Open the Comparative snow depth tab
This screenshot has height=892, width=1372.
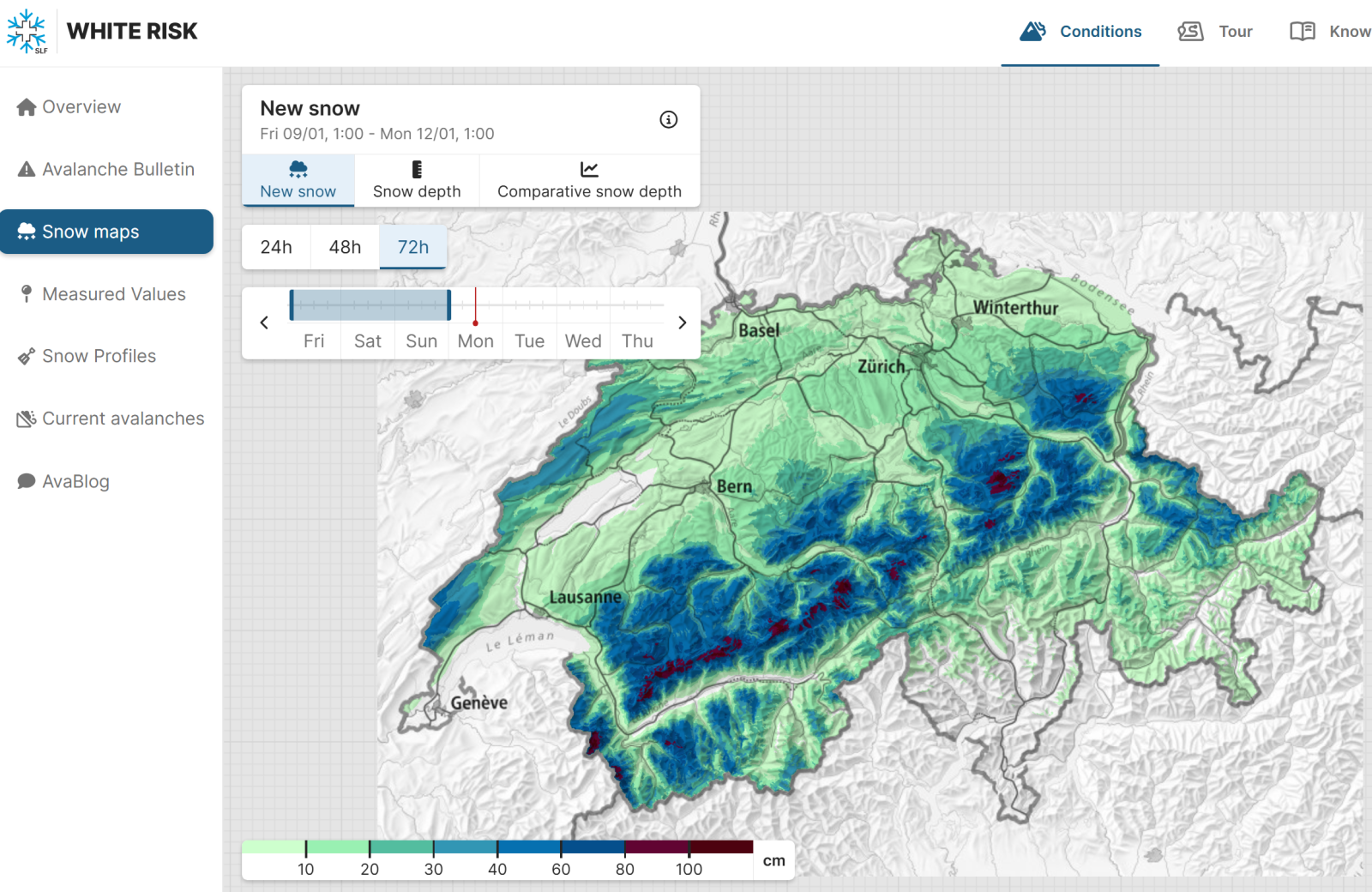[x=589, y=181]
